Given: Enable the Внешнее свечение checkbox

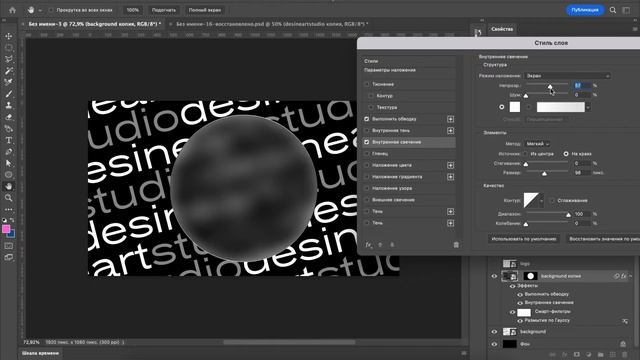Looking at the screenshot, I should [x=367, y=200].
